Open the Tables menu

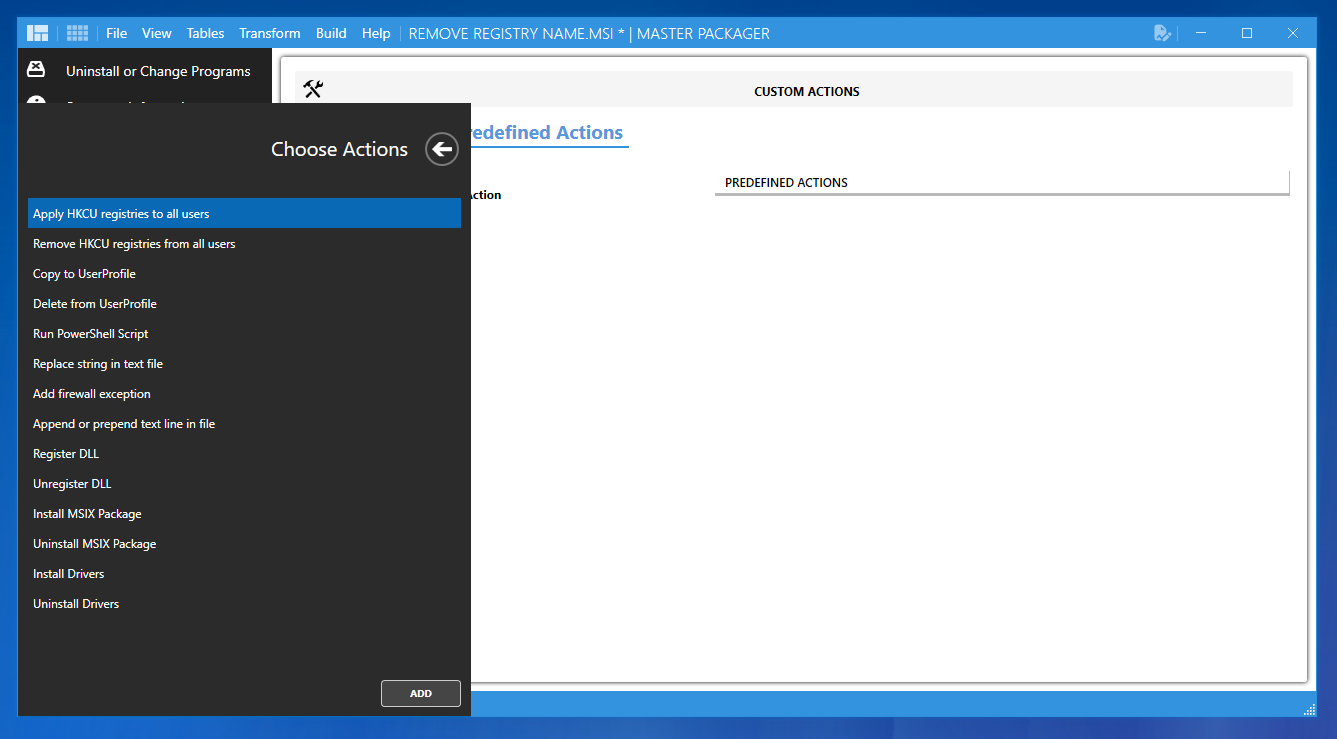point(205,33)
